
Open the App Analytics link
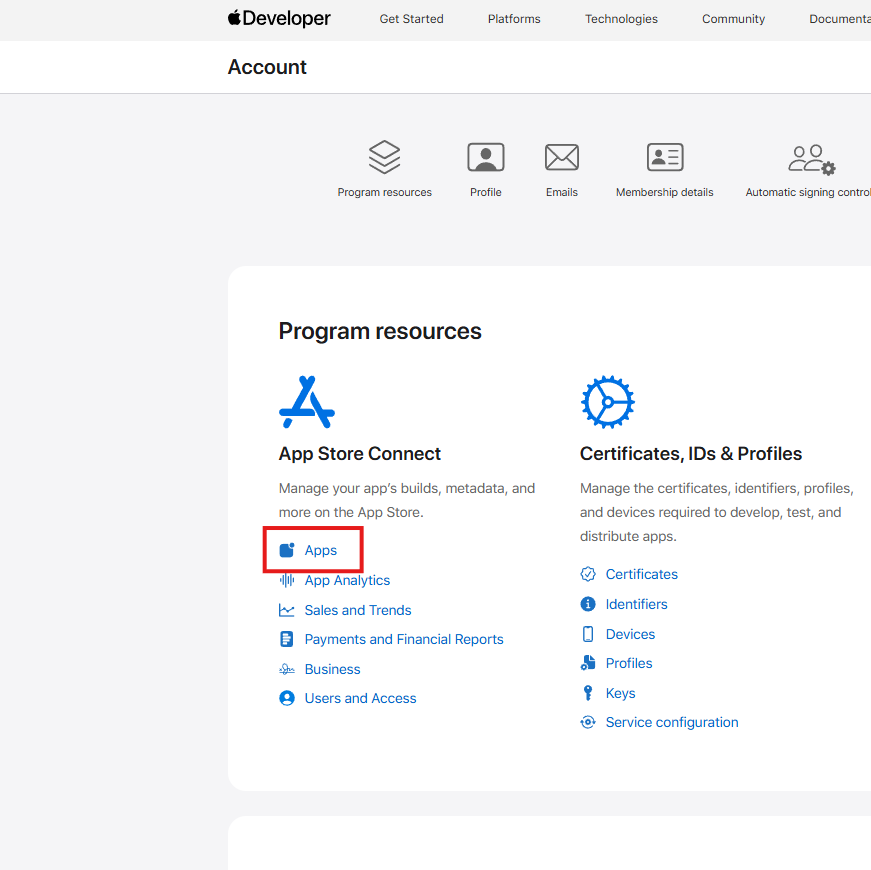(x=347, y=580)
